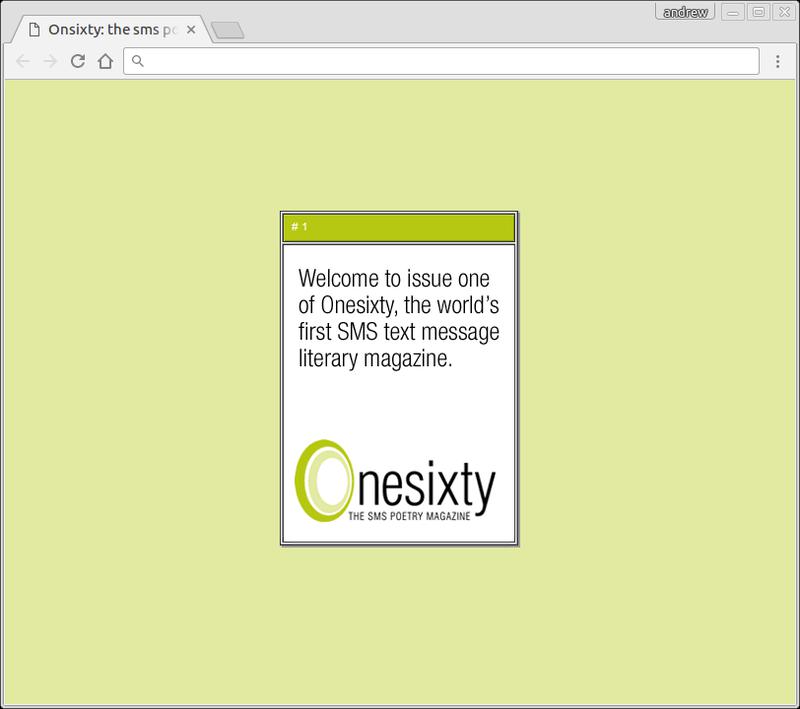This screenshot has height=709, width=800.
Task: Close the browser window
Action: click(784, 12)
